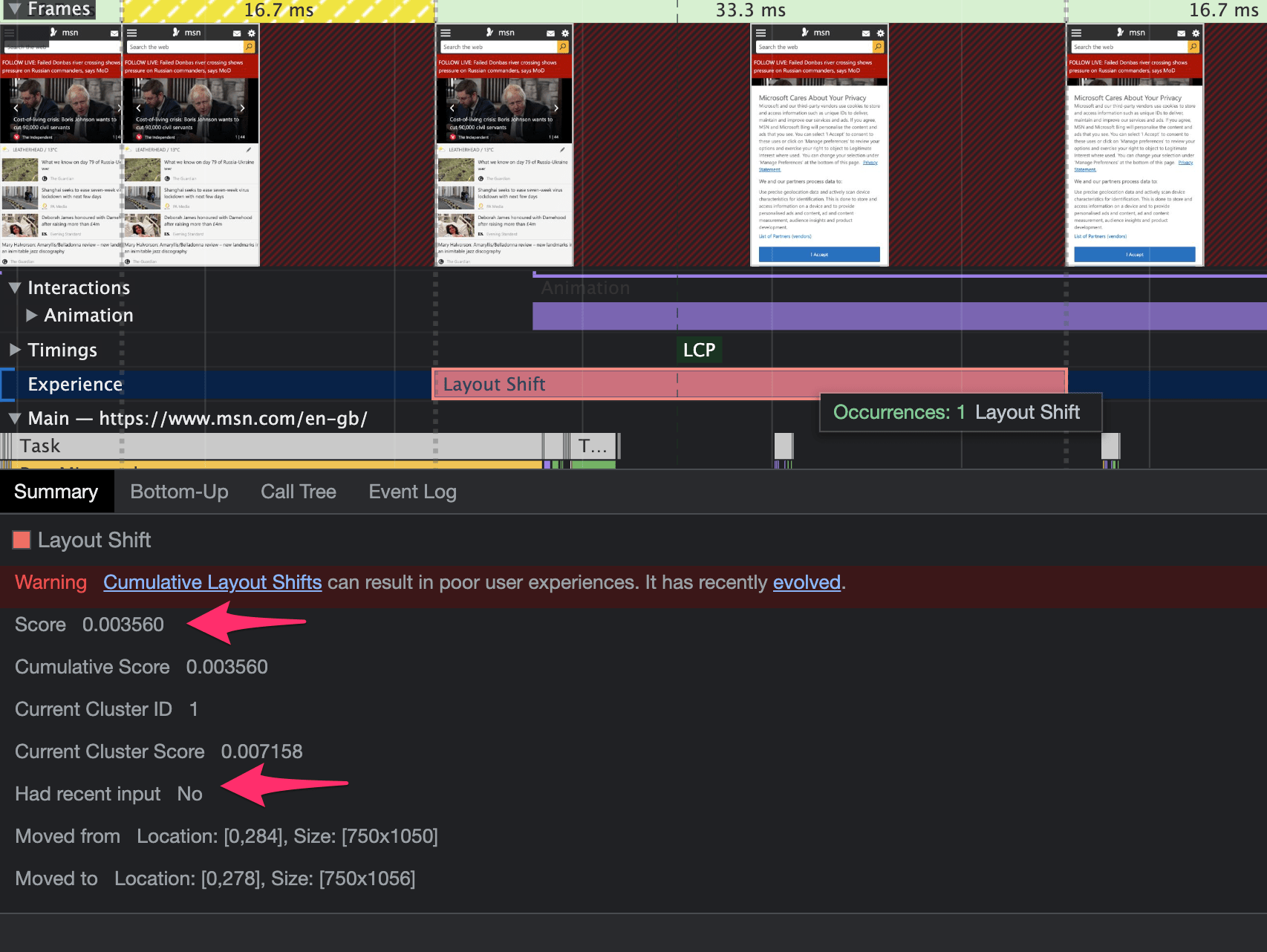Follow the 'evolved' link in the warning
Viewport: 1267px width, 952px height.
tap(807, 582)
